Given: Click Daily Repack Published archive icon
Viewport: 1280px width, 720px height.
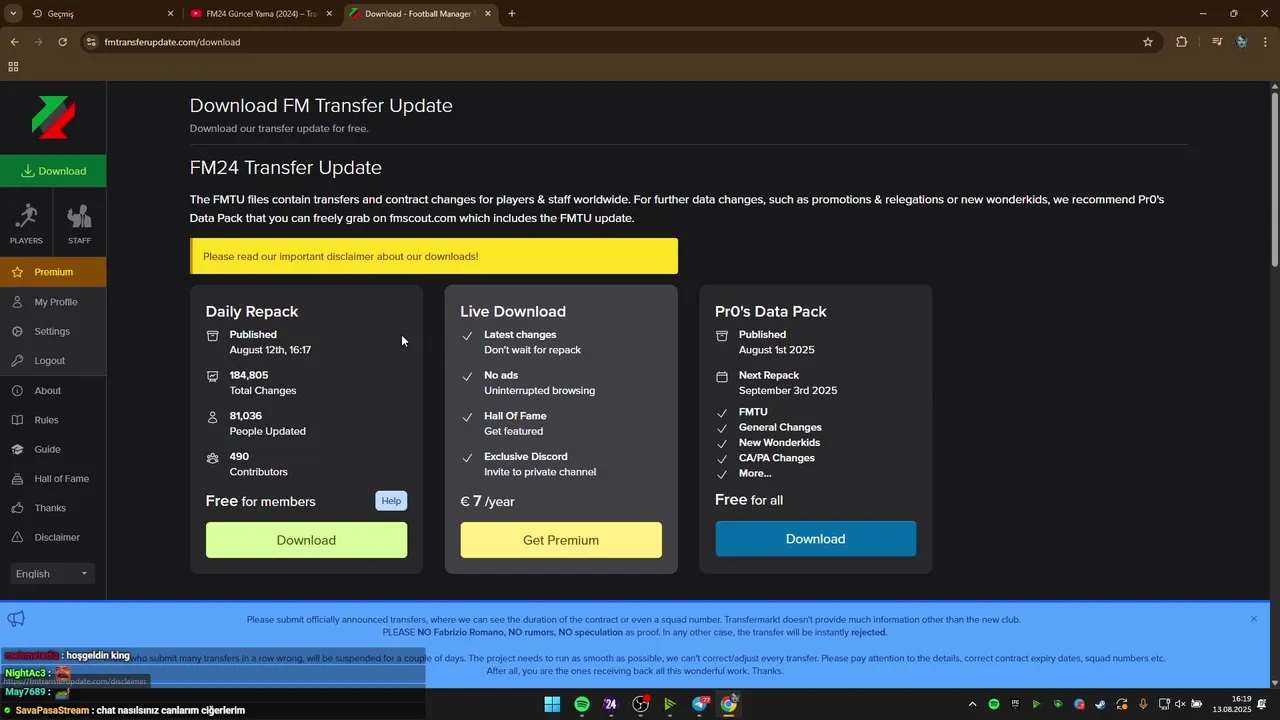Looking at the screenshot, I should pyautogui.click(x=212, y=336).
